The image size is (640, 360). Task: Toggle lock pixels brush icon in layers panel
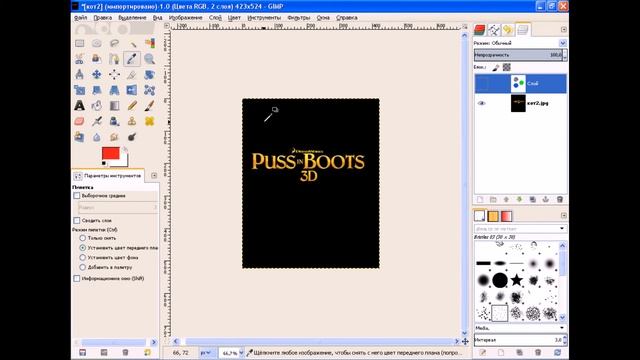pyautogui.click(x=496, y=67)
